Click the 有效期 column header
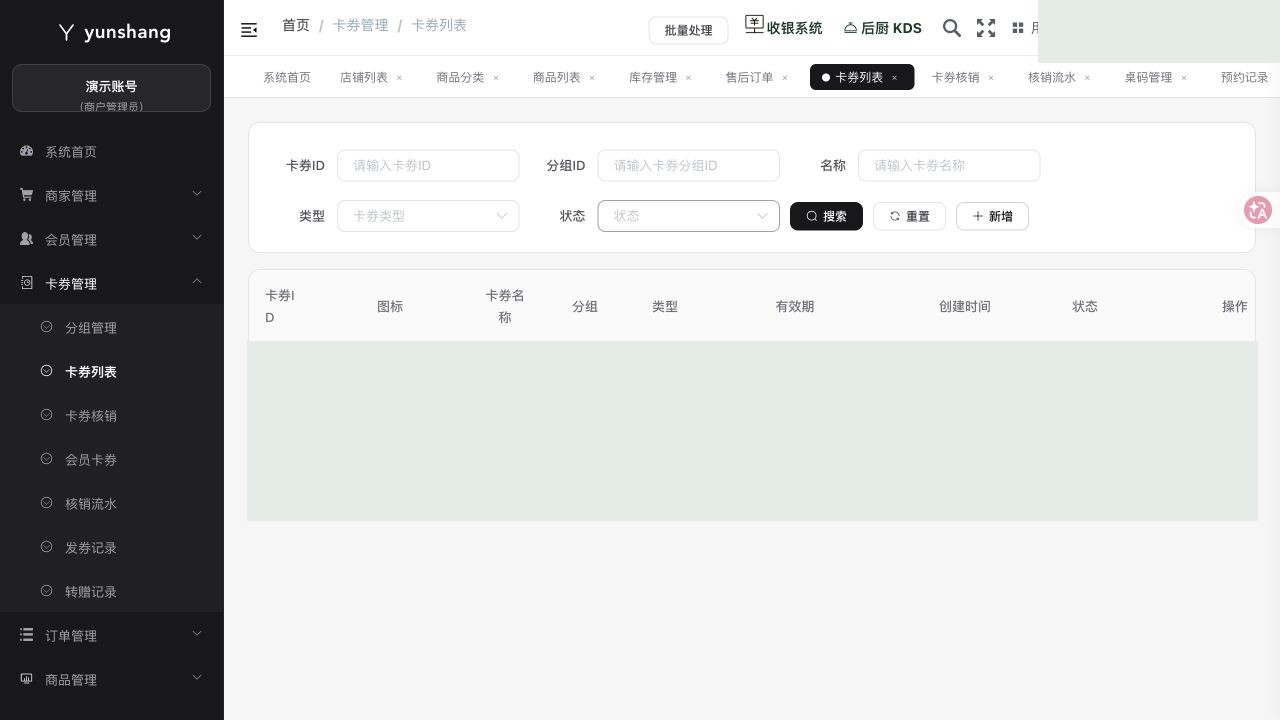Screen dimensions: 1280x720 point(795,306)
